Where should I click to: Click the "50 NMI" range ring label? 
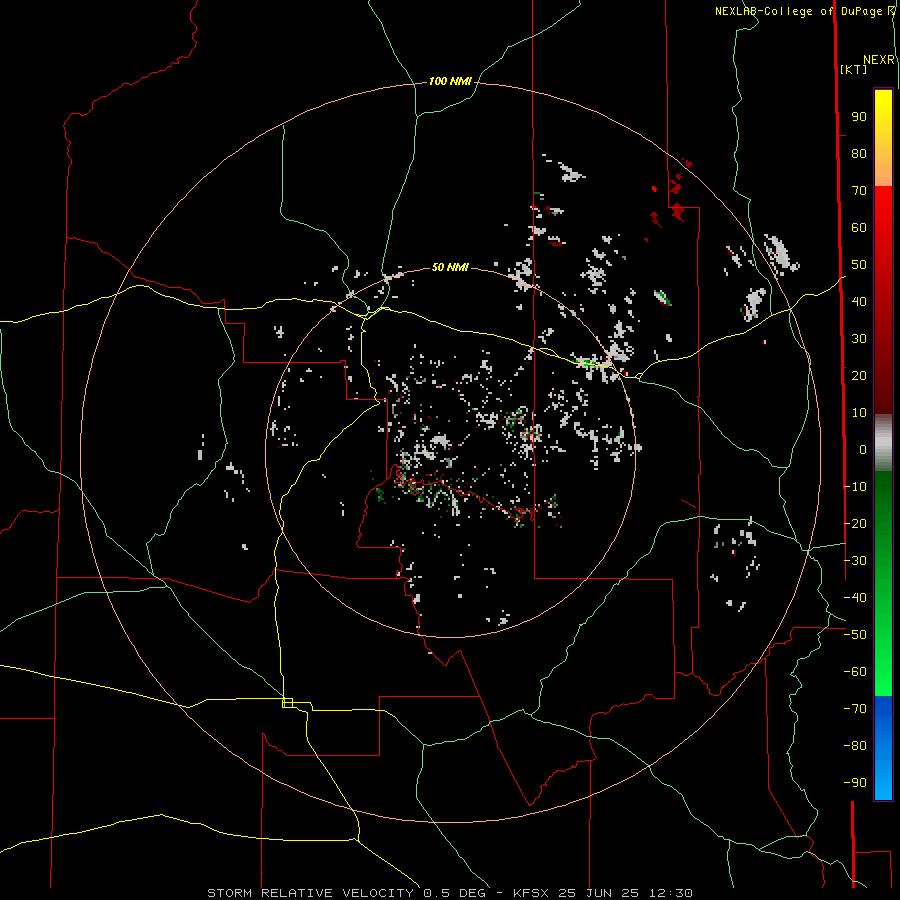[450, 267]
